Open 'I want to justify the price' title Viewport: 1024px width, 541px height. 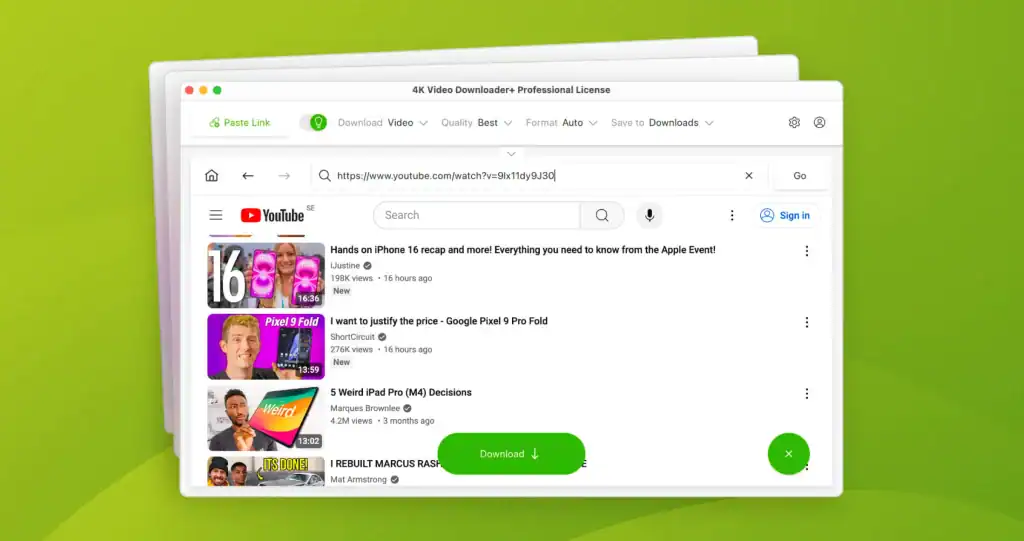click(x=439, y=321)
